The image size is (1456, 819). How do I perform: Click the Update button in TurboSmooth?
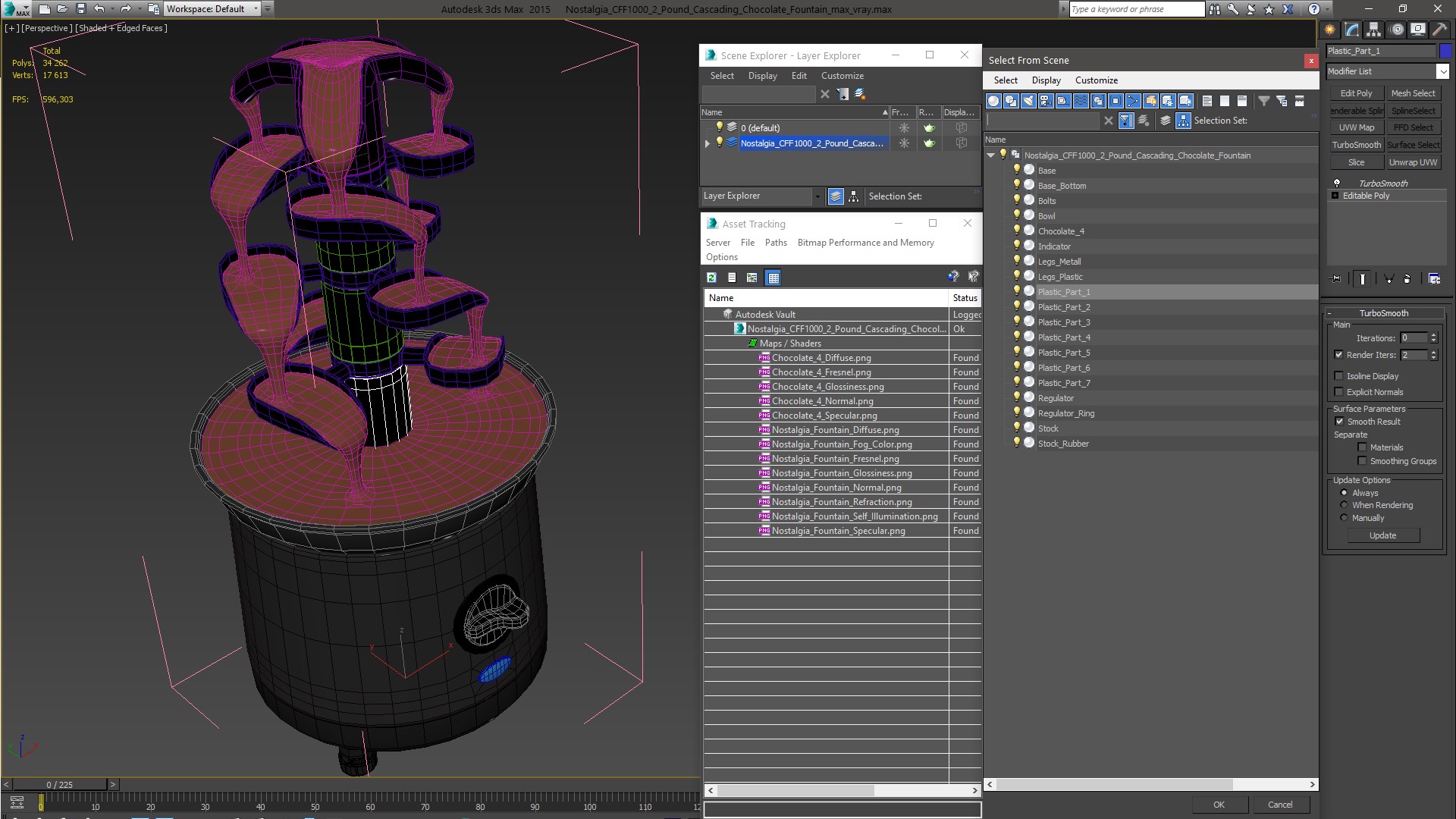tap(1382, 535)
